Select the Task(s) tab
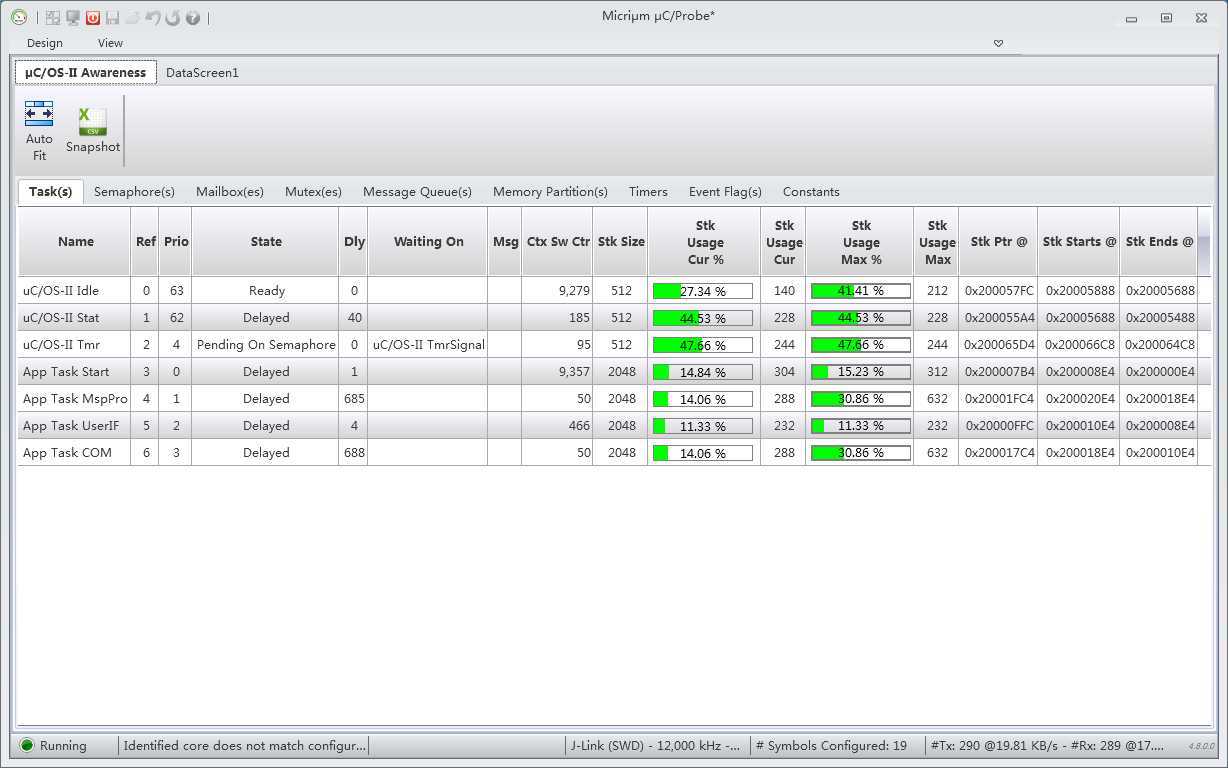 (50, 191)
